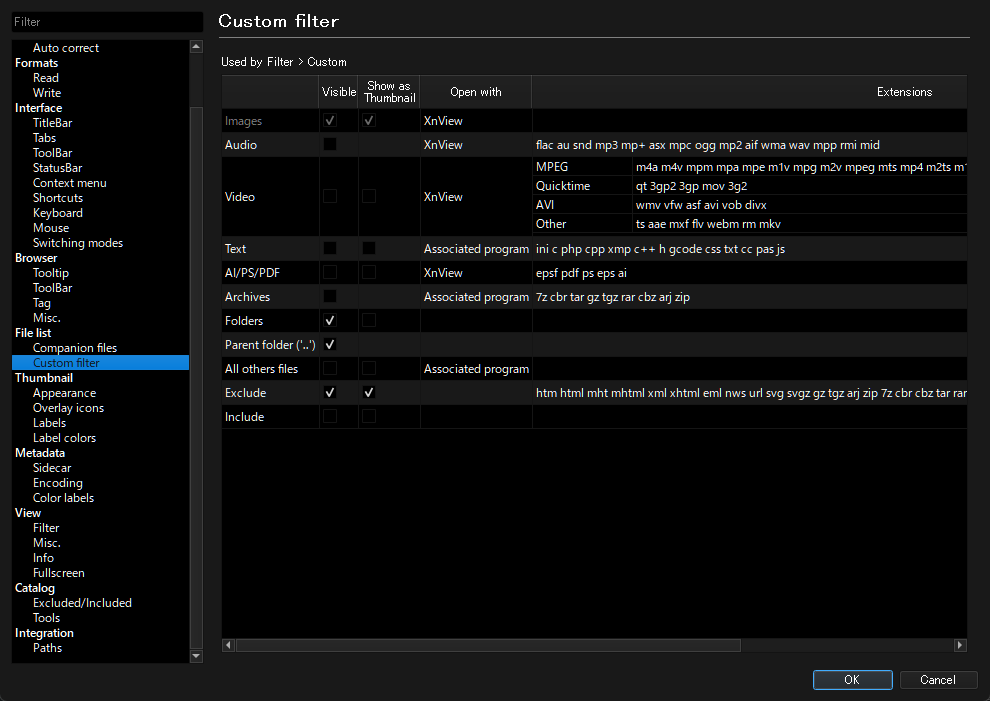Open Sidecar metadata settings
The width and height of the screenshot is (990, 701).
tap(52, 468)
